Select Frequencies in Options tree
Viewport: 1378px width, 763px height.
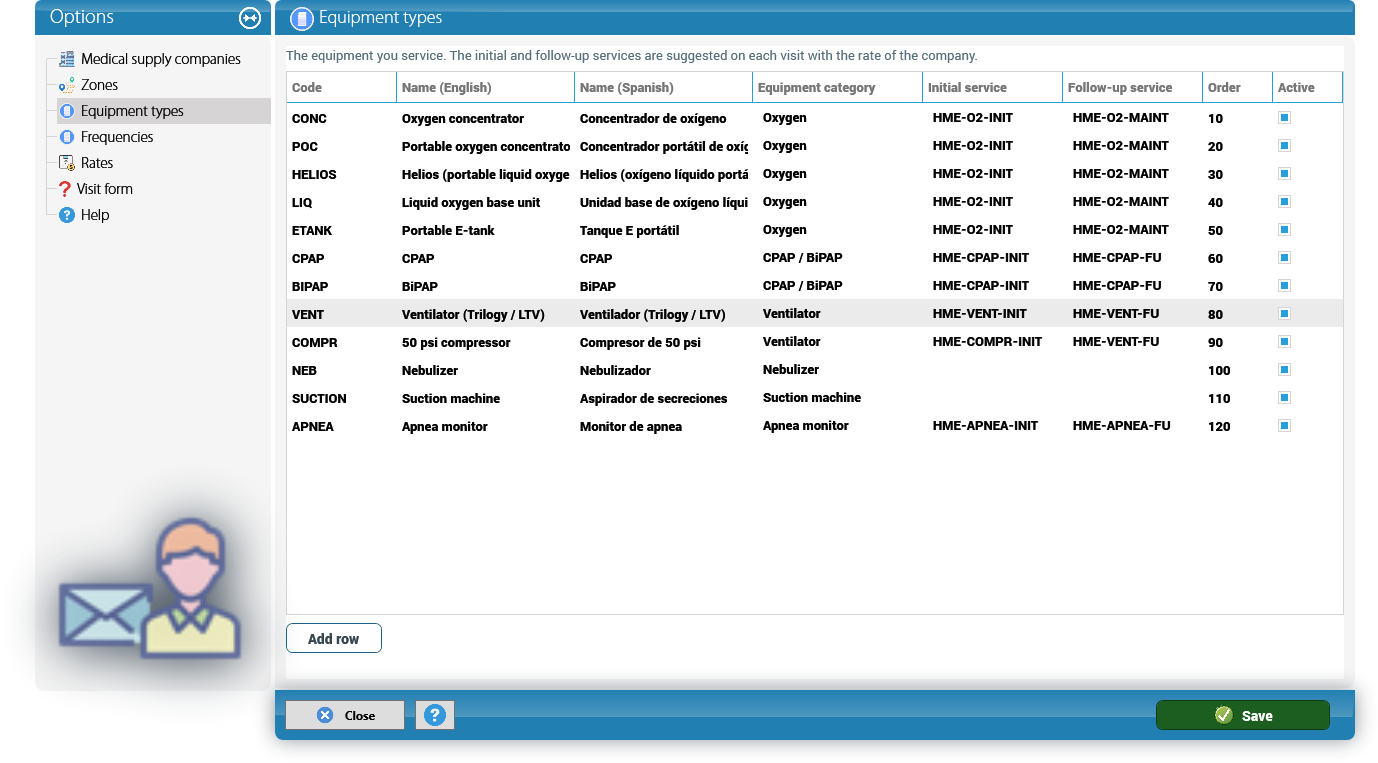click(x=117, y=137)
